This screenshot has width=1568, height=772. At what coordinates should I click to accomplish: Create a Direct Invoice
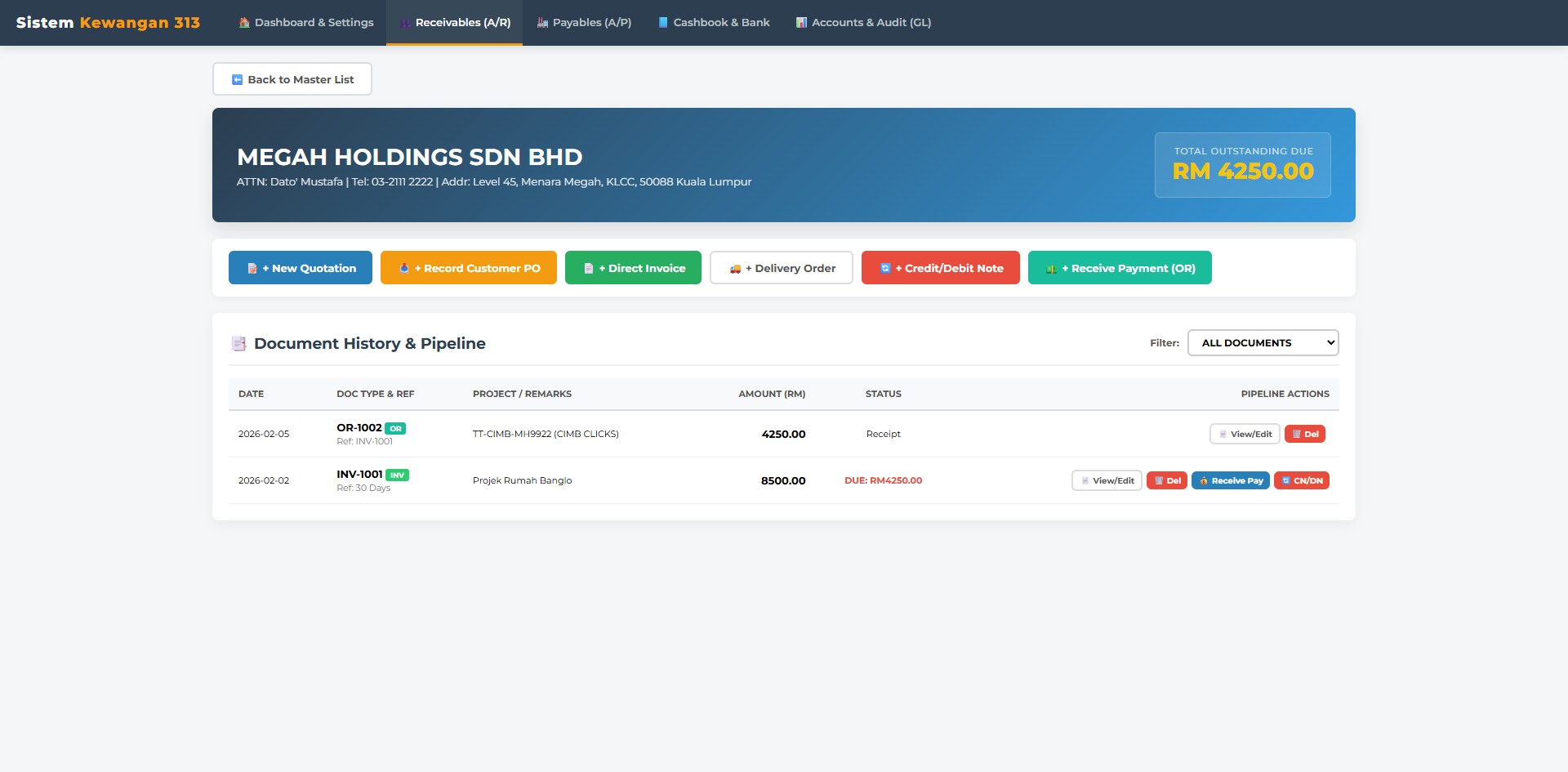pos(633,268)
